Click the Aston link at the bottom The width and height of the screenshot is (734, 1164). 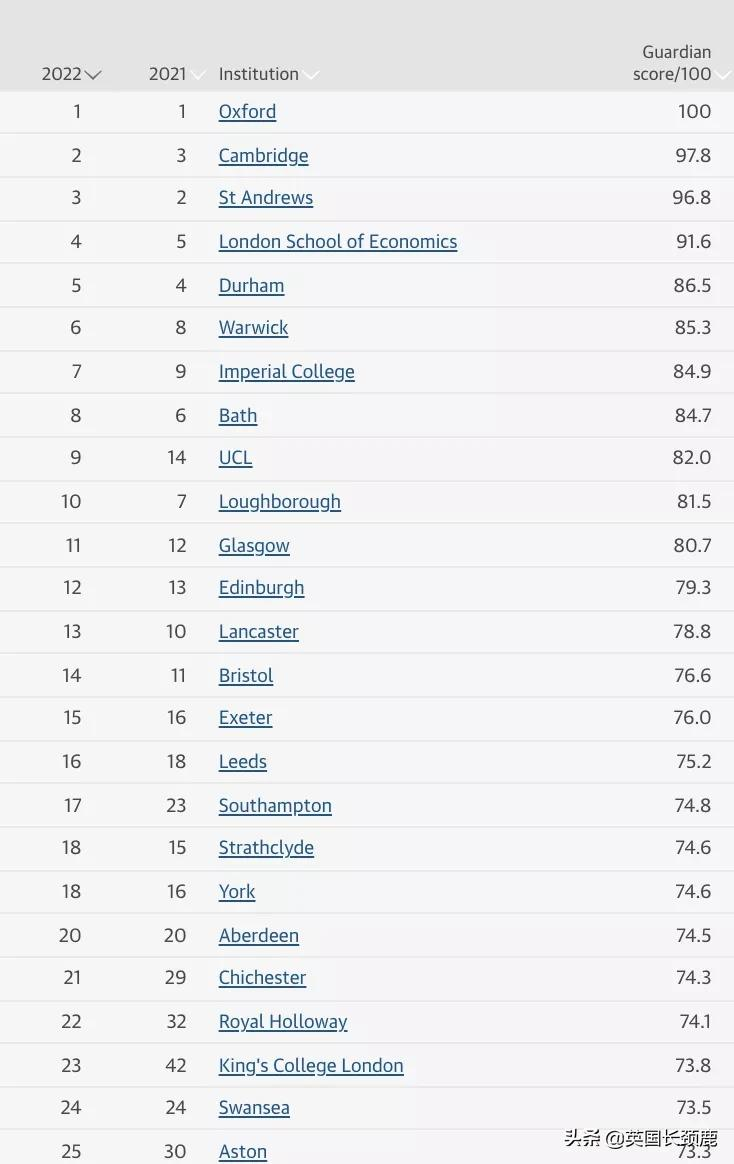[242, 1151]
